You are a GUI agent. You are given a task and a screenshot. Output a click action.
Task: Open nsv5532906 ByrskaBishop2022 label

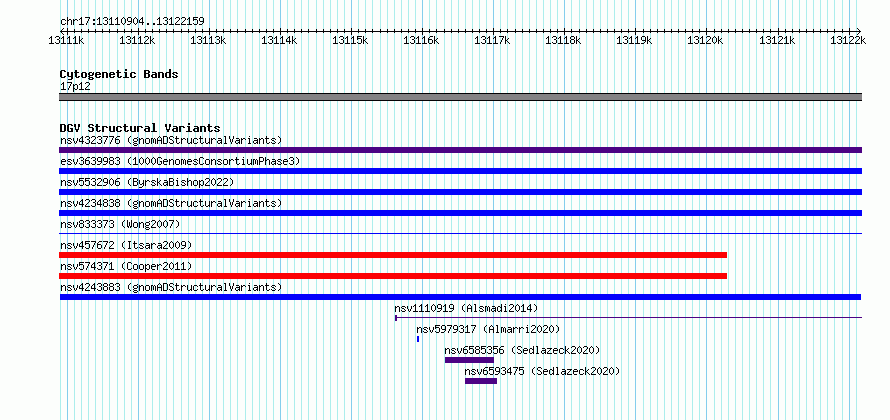(x=147, y=182)
